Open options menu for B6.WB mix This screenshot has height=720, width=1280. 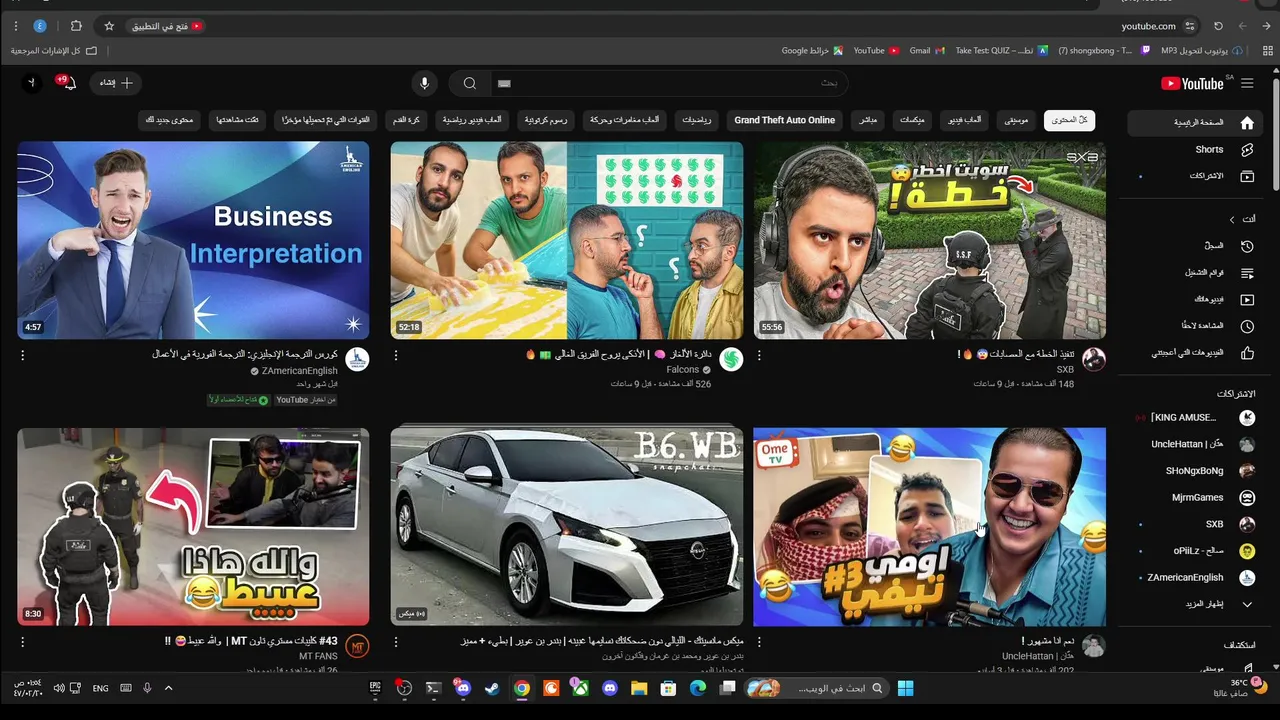tap(396, 642)
